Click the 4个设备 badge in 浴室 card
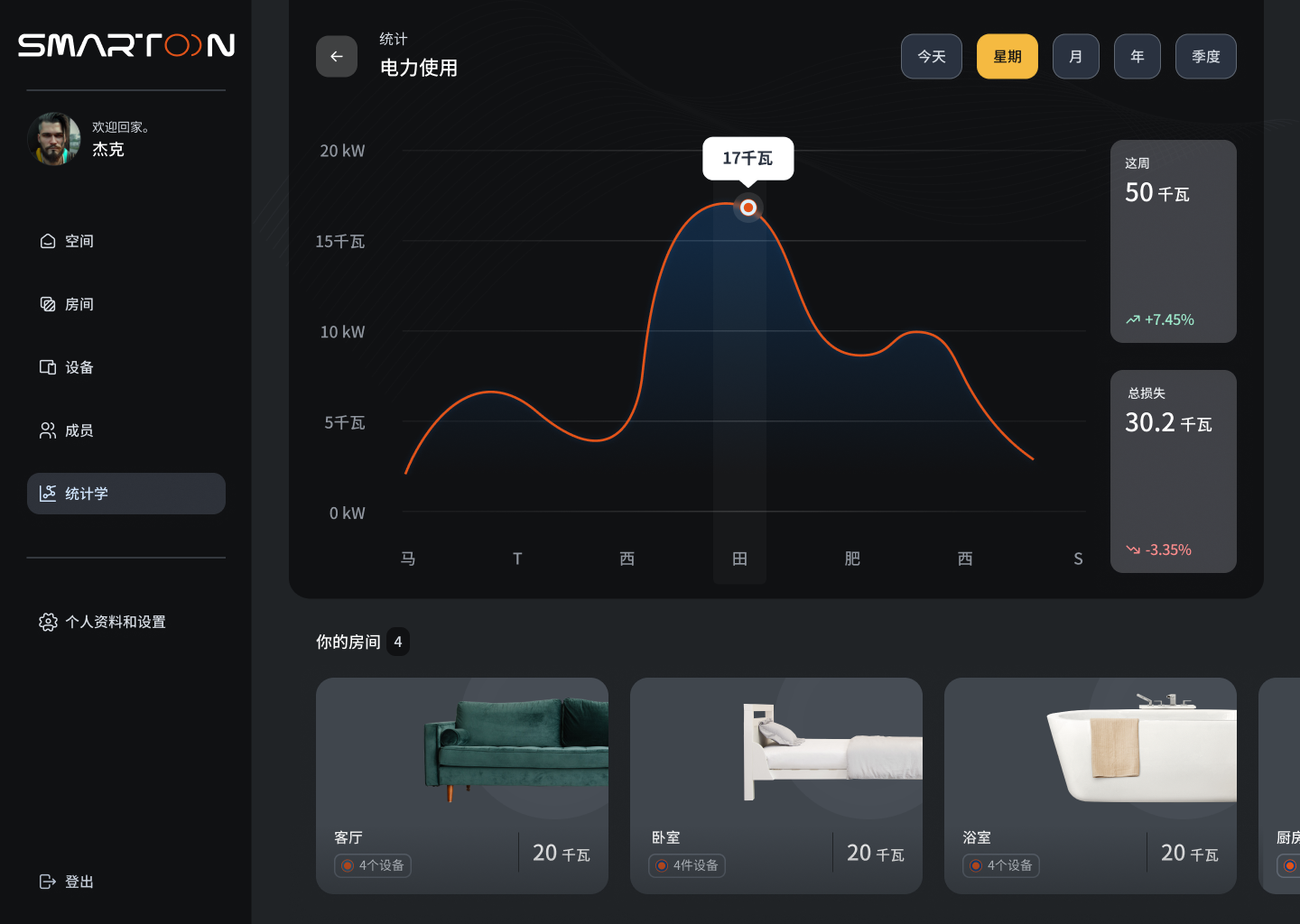This screenshot has width=1300, height=924. tap(1000, 865)
